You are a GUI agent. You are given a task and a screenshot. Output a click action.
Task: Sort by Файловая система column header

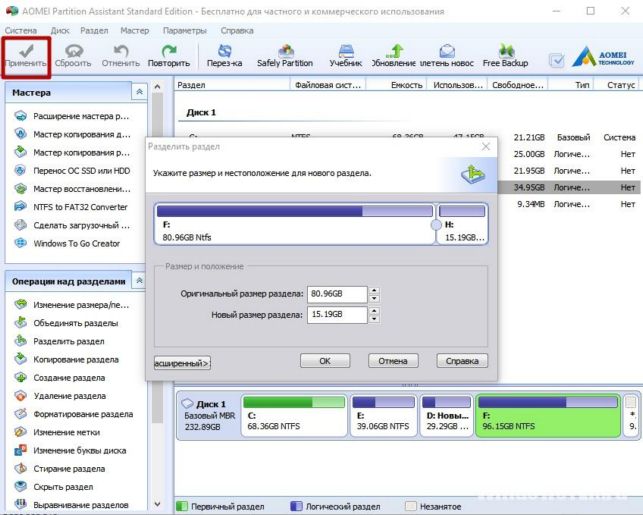coord(328,85)
